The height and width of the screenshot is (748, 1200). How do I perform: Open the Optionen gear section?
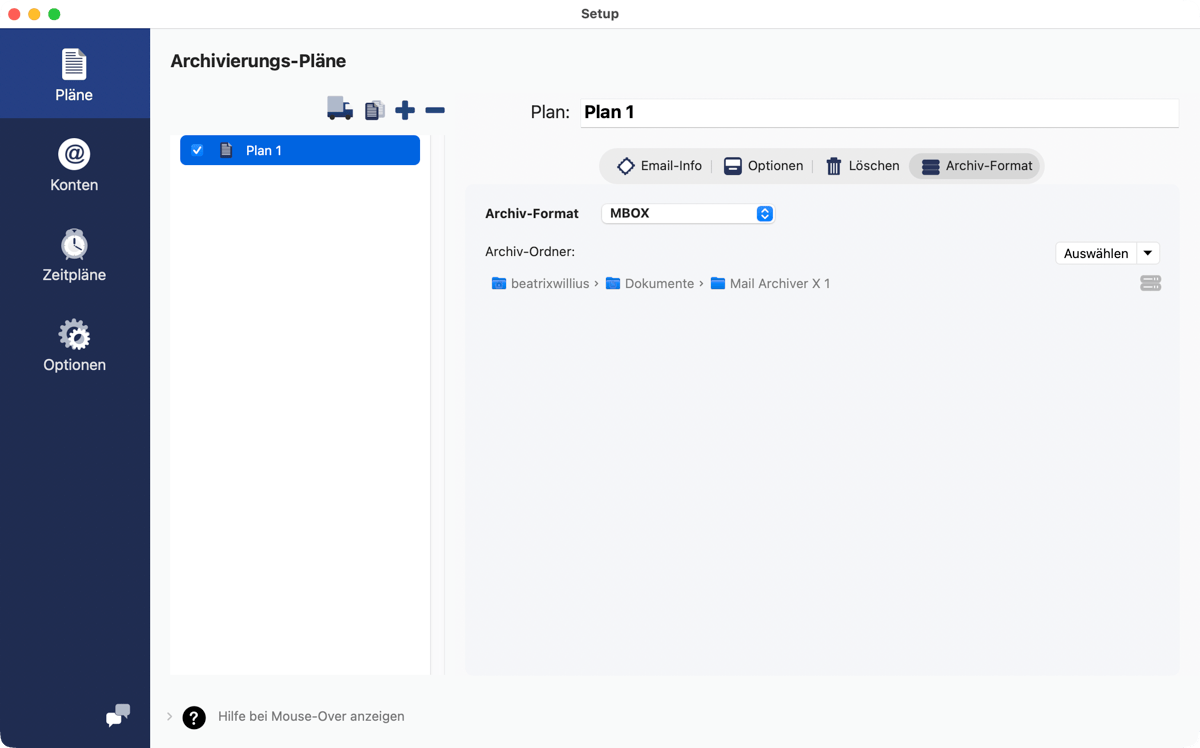tap(74, 345)
